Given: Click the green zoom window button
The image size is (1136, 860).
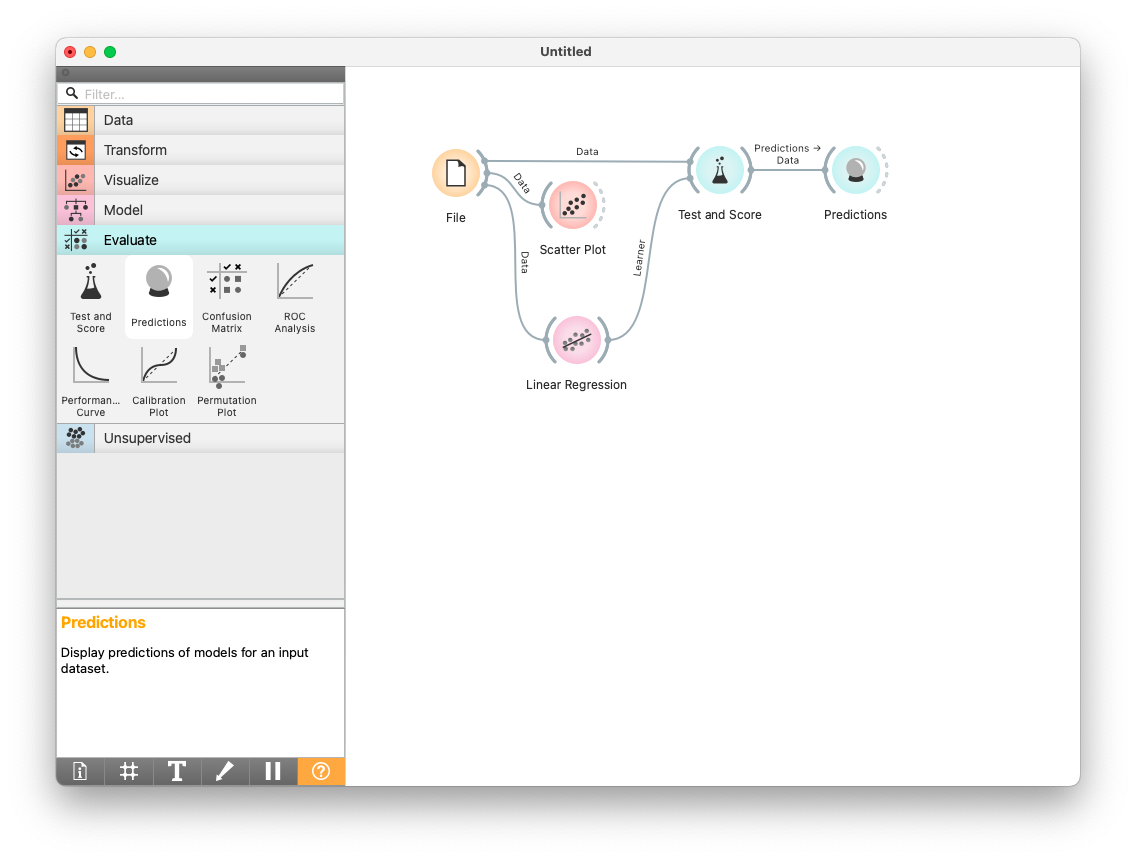Looking at the screenshot, I should (x=110, y=51).
